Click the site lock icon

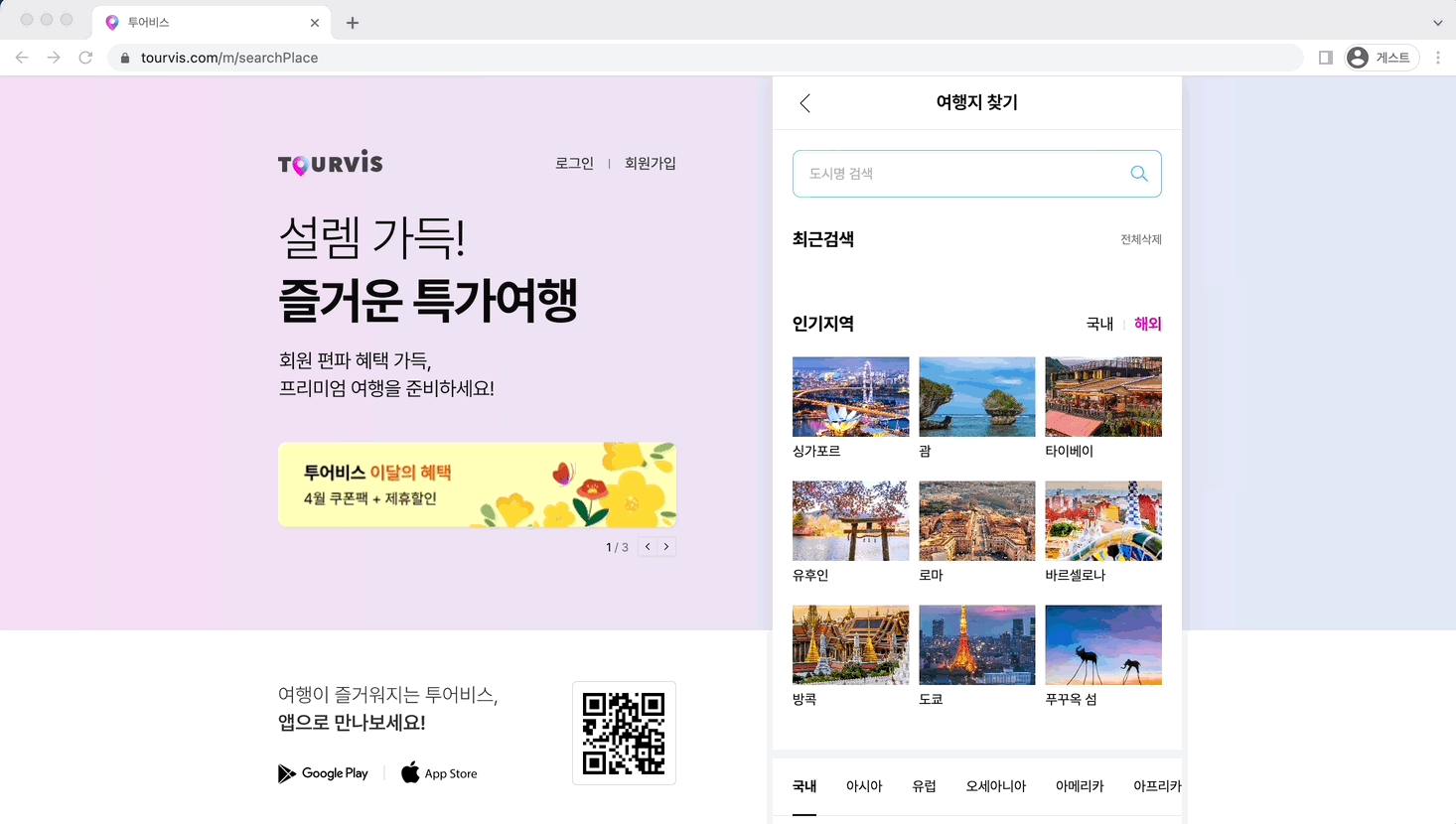pos(125,58)
